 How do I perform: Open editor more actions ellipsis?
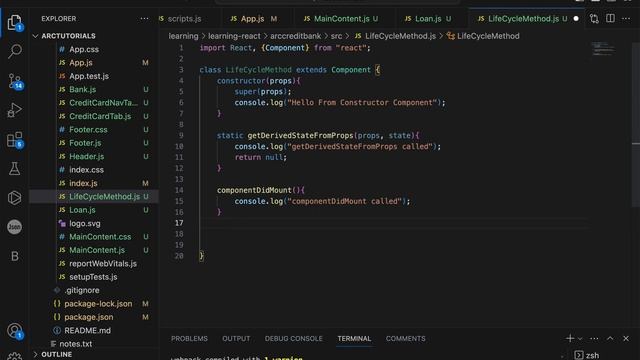(626, 19)
